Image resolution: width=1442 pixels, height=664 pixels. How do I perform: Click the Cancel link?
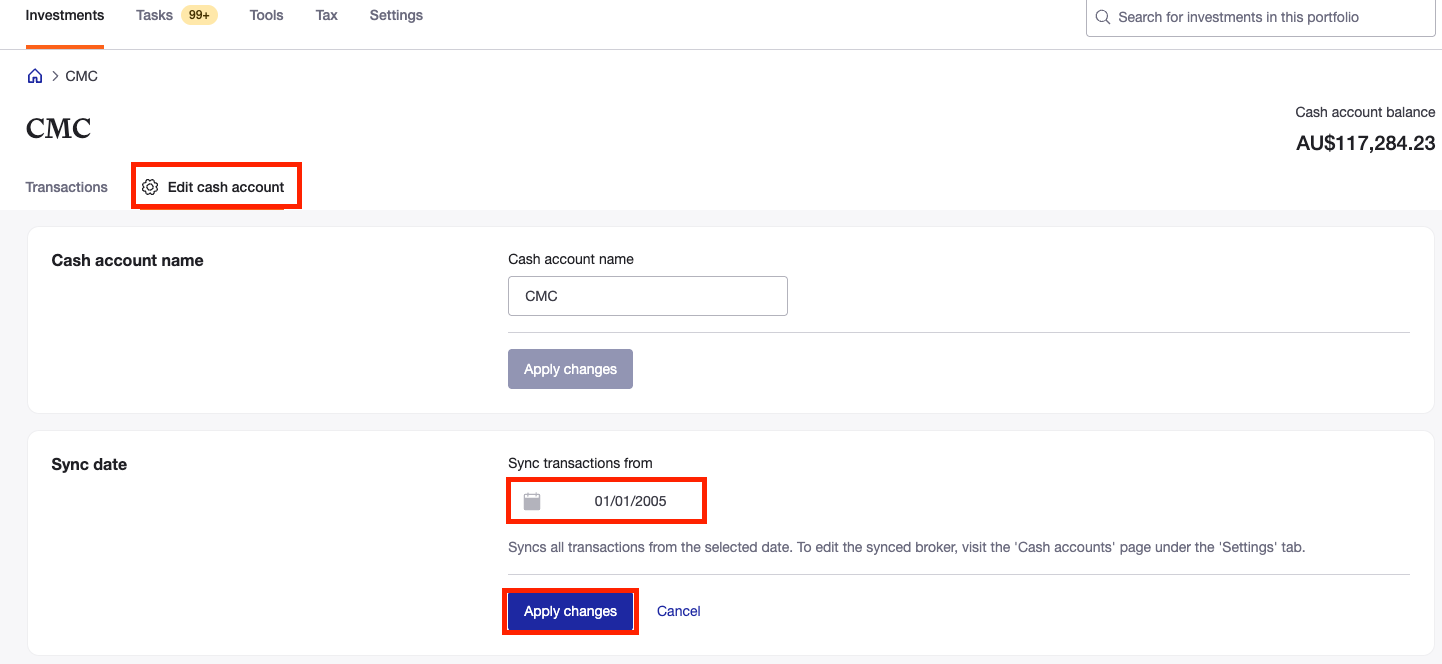679,611
